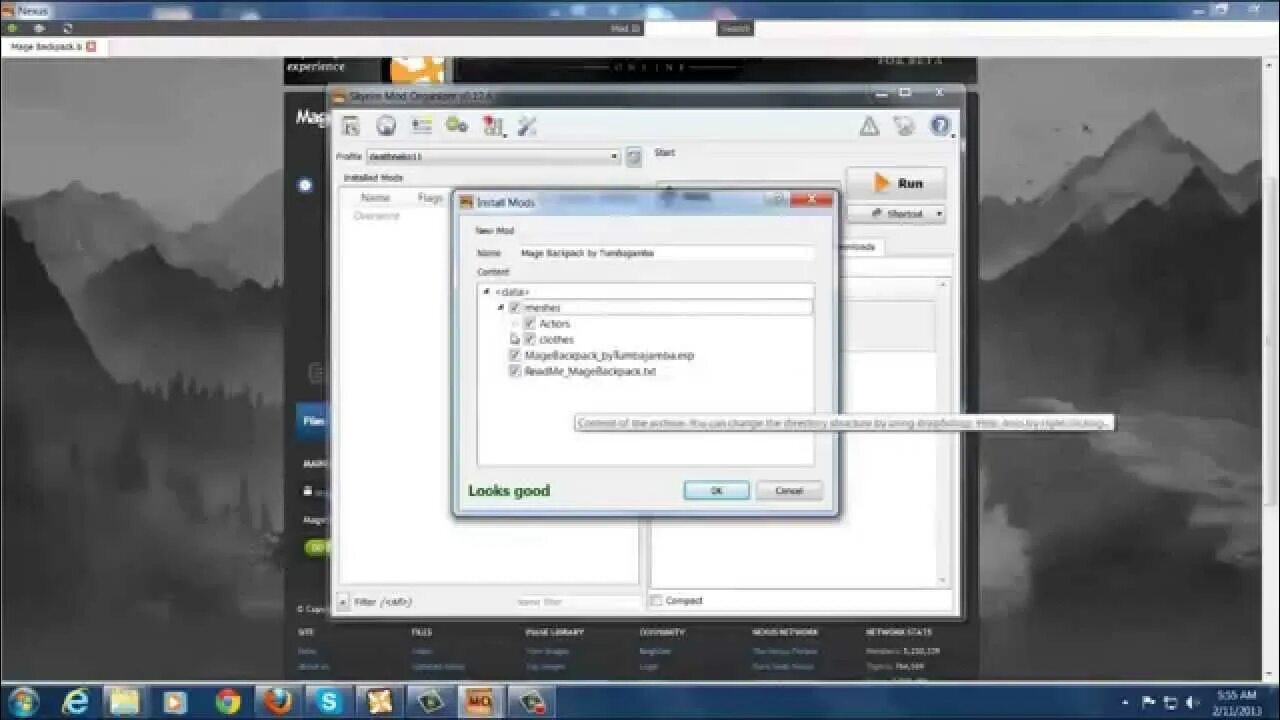Image resolution: width=1280 pixels, height=720 pixels.
Task: Open the blue help question-mark icon
Action: tap(940, 126)
